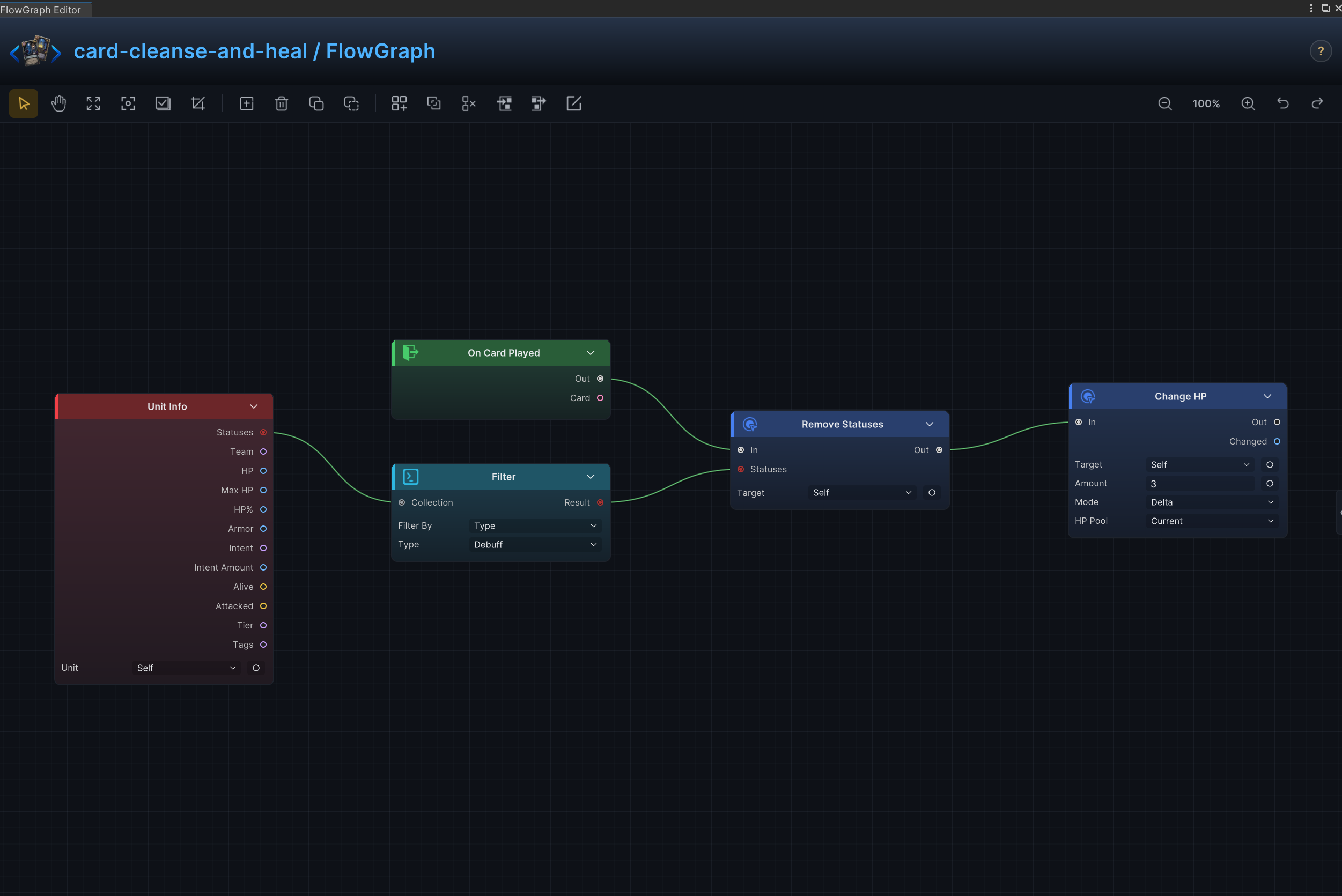Click the overlapping squares group icon
This screenshot has width=1342, height=896.
pyautogui.click(x=434, y=103)
